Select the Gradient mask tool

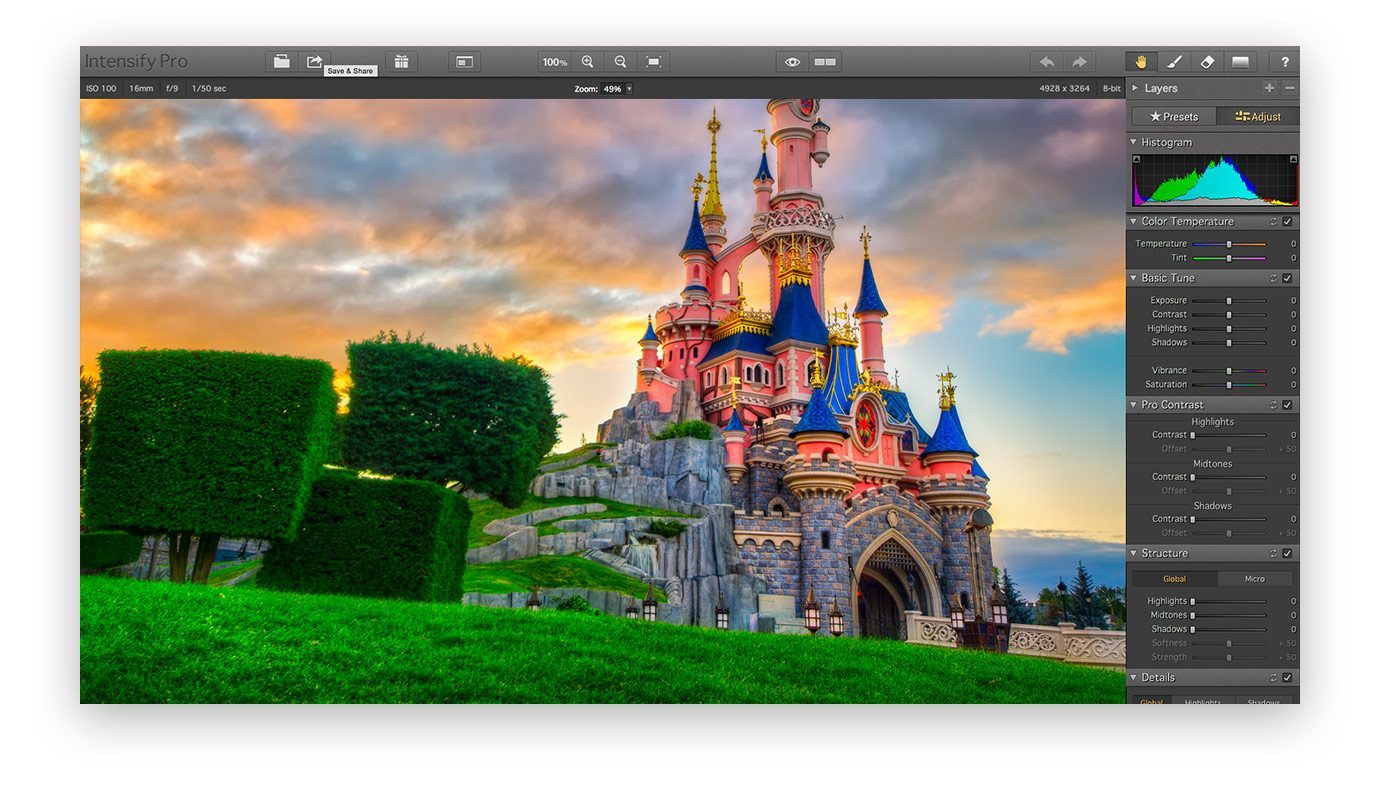coord(1240,62)
